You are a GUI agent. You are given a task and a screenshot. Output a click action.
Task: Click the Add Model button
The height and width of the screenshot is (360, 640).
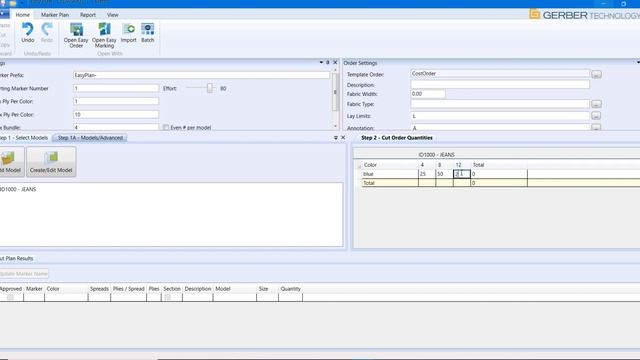[x=11, y=162]
